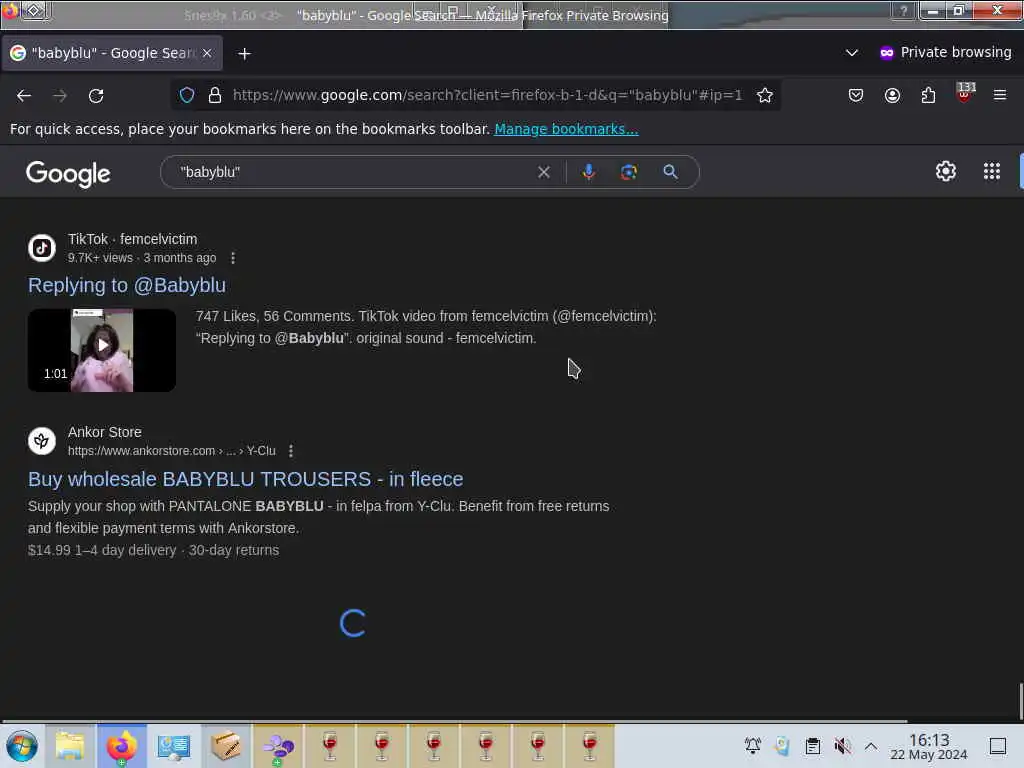Start voice search with the microphone icon
This screenshot has height=768, width=1024.
[588, 172]
